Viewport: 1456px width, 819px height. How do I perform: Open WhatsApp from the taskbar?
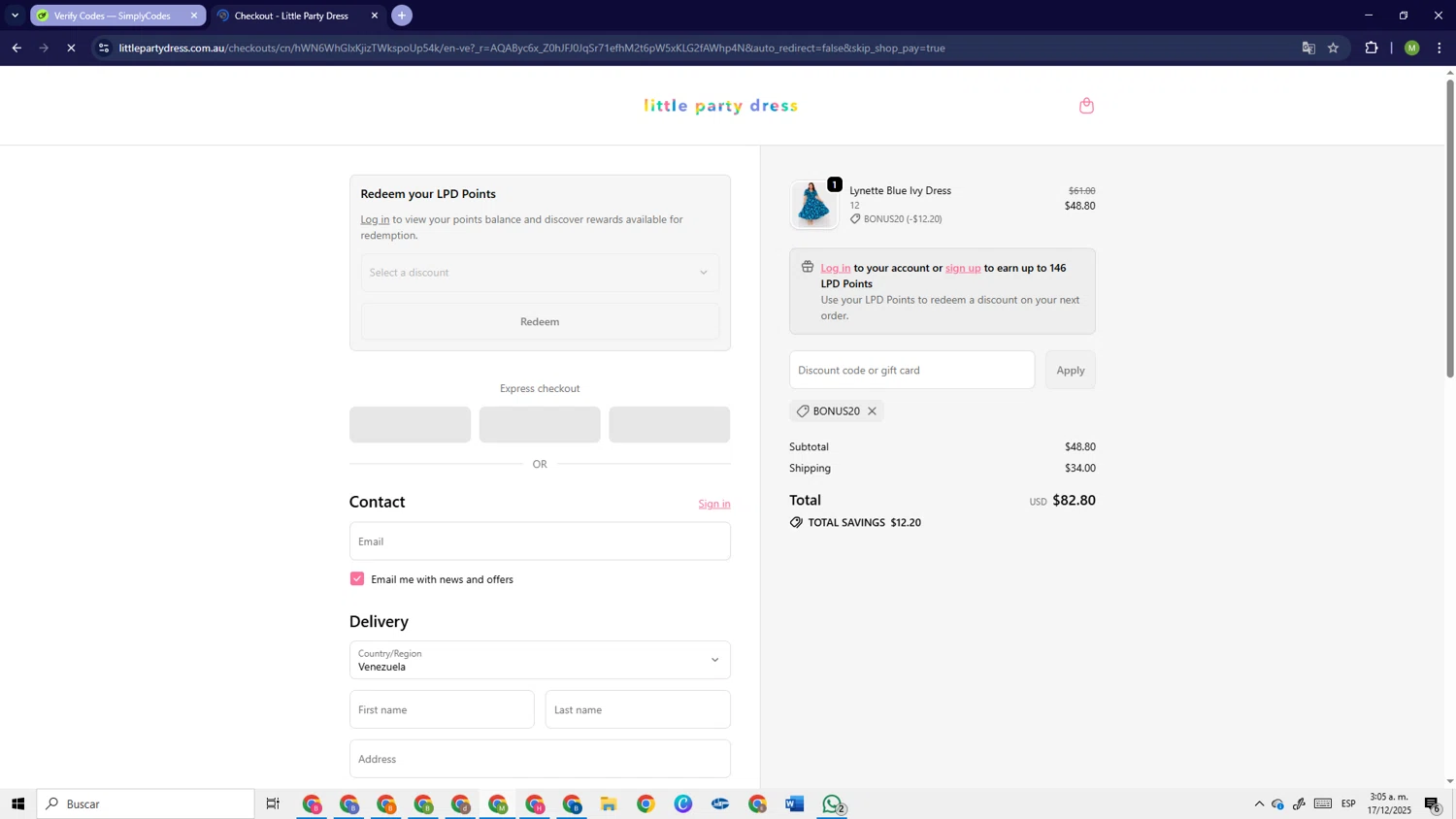click(833, 803)
